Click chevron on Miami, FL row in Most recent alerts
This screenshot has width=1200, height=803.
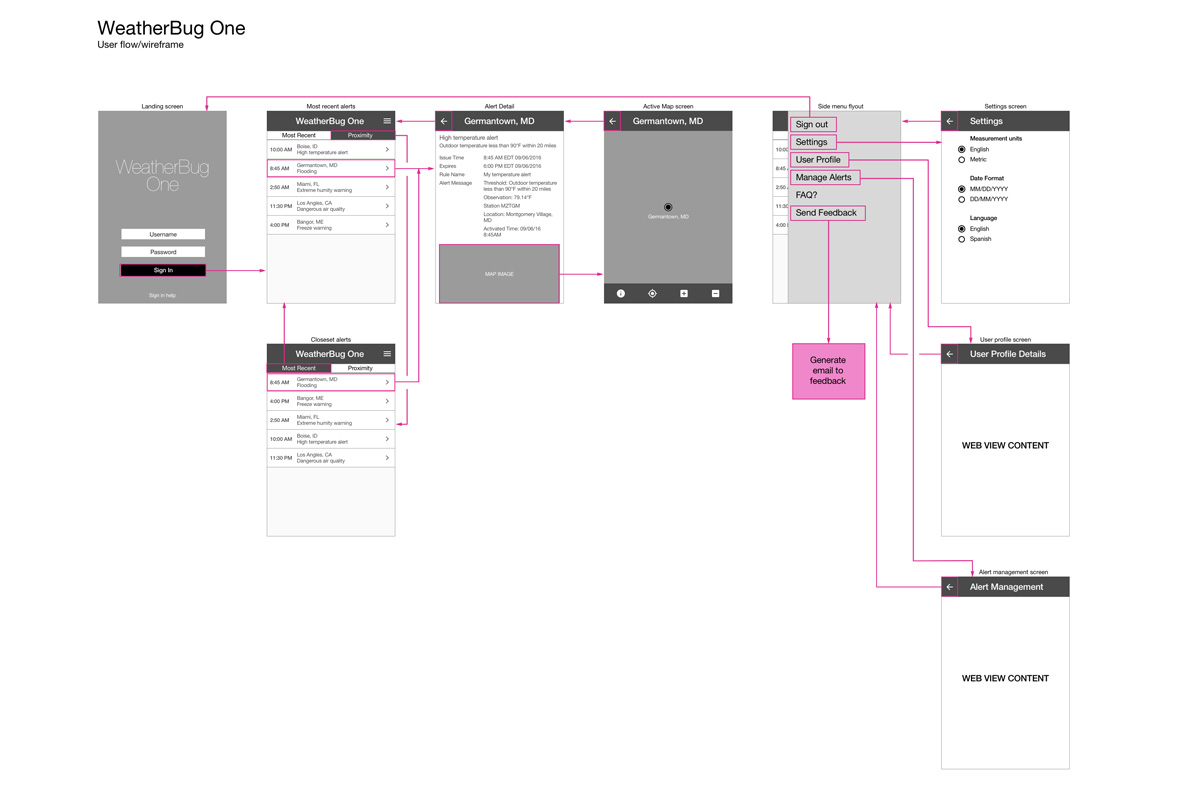(x=387, y=187)
